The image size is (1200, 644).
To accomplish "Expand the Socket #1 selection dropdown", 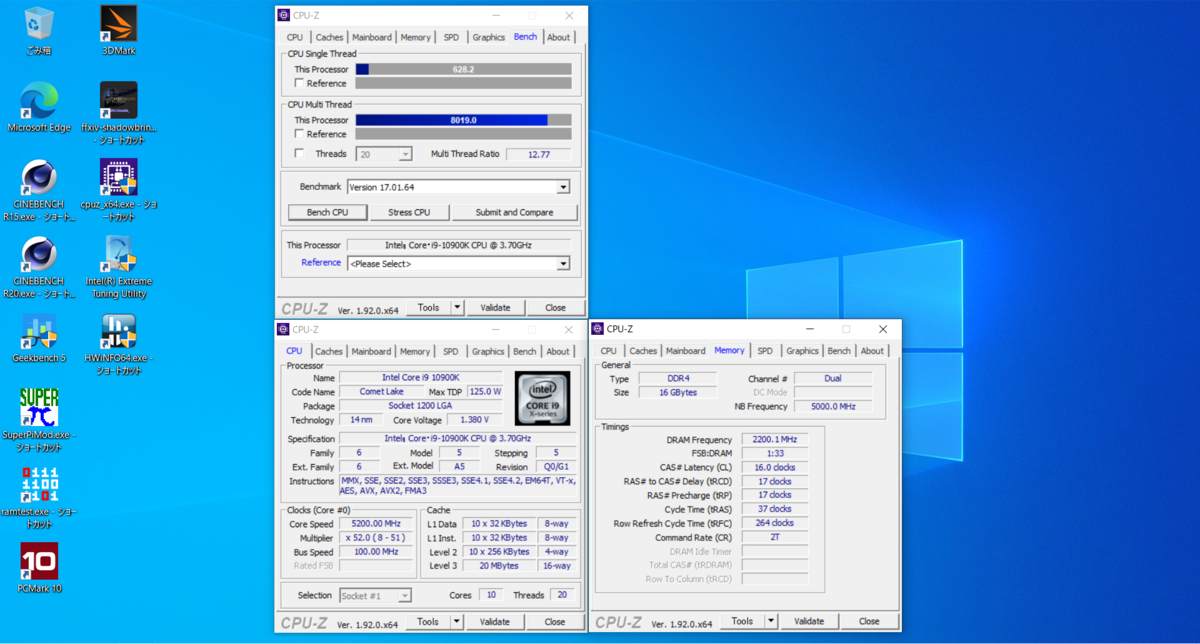I will point(405,595).
